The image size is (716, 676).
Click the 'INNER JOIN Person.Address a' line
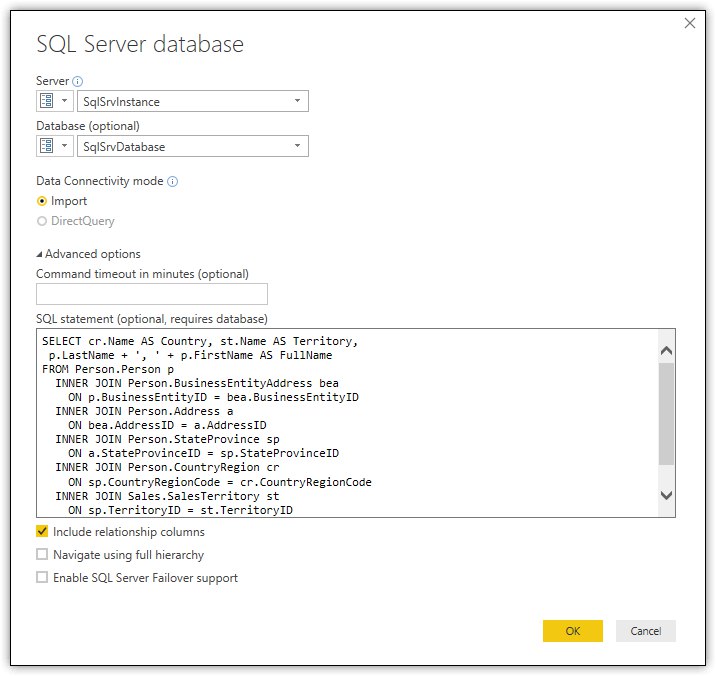pyautogui.click(x=144, y=412)
